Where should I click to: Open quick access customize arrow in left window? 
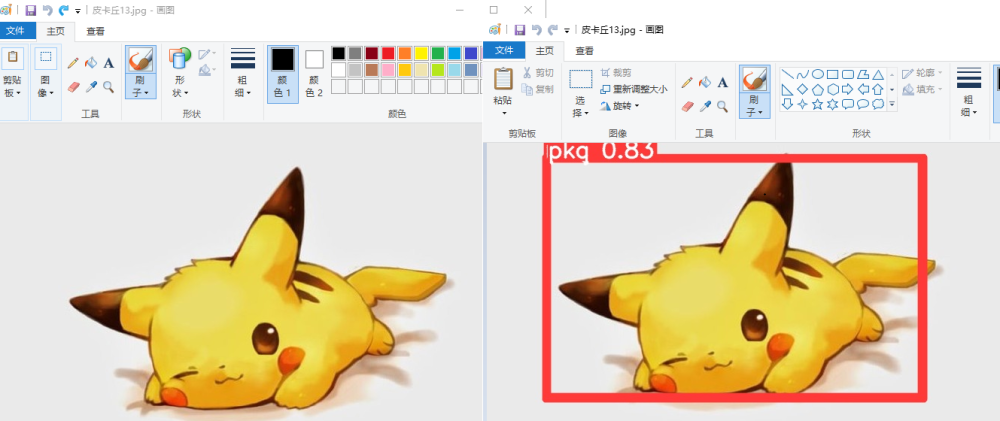tap(78, 11)
